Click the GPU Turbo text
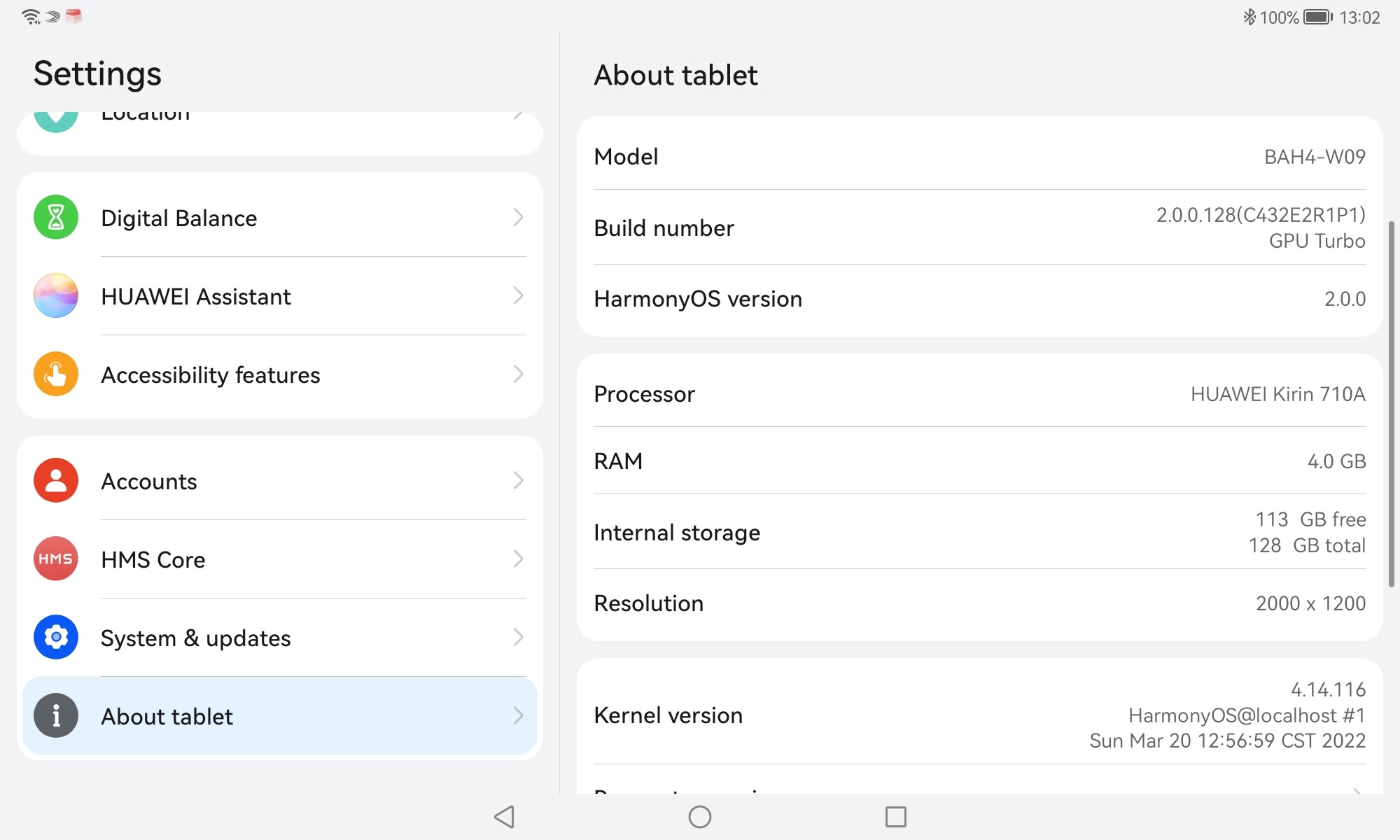 [x=1317, y=241]
